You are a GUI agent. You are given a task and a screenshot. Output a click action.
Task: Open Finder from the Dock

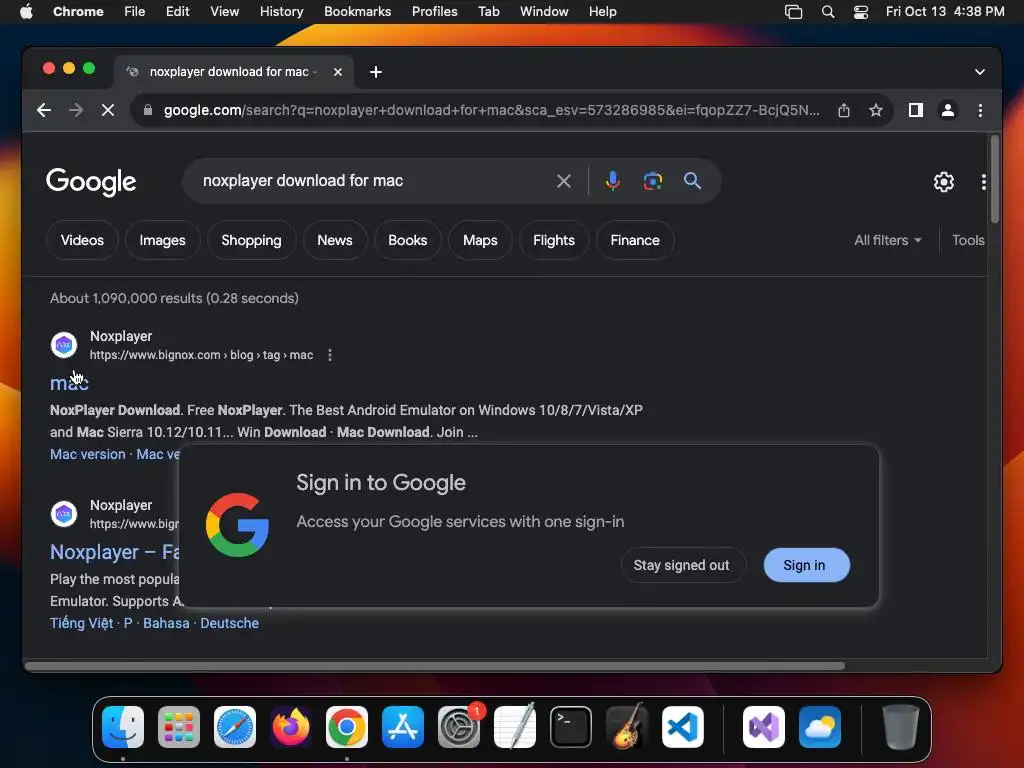[x=123, y=727]
